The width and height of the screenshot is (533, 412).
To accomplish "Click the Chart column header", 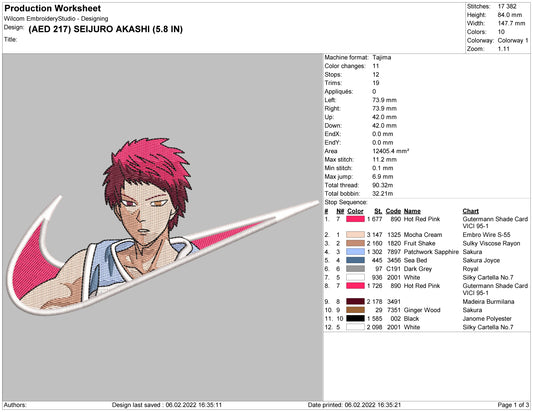I will click(x=470, y=211).
